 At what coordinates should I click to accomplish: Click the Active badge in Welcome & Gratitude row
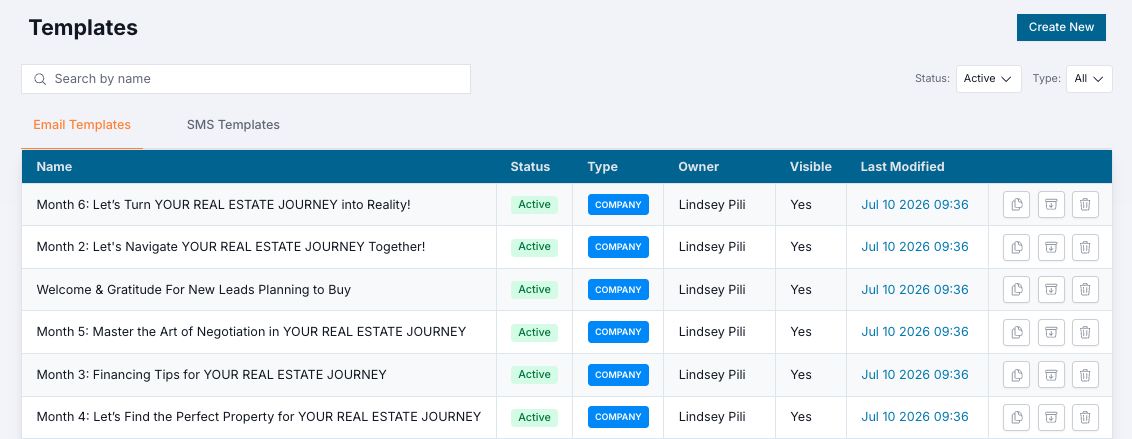coord(534,290)
